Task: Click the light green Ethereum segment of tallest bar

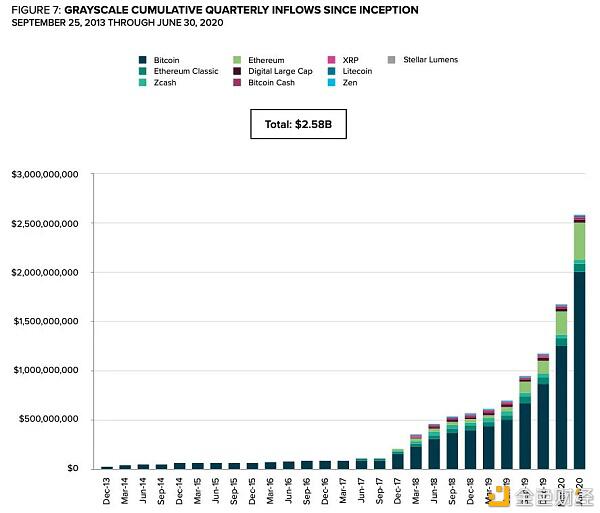Action: click(x=579, y=242)
